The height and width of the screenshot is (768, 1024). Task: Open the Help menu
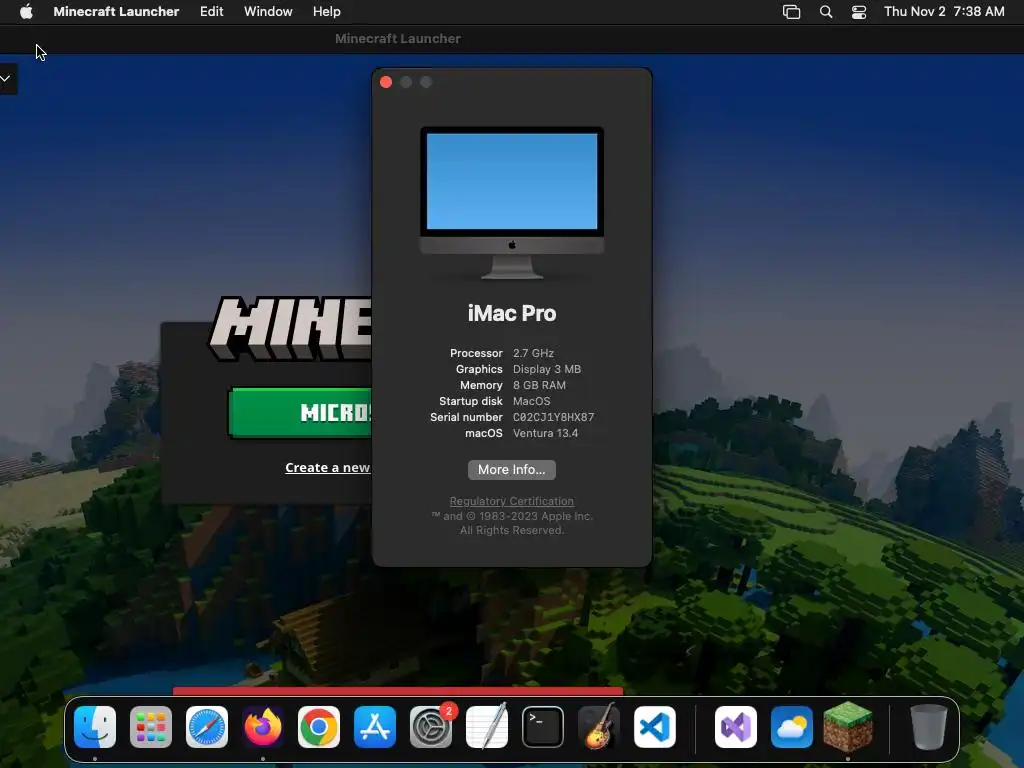click(x=327, y=12)
